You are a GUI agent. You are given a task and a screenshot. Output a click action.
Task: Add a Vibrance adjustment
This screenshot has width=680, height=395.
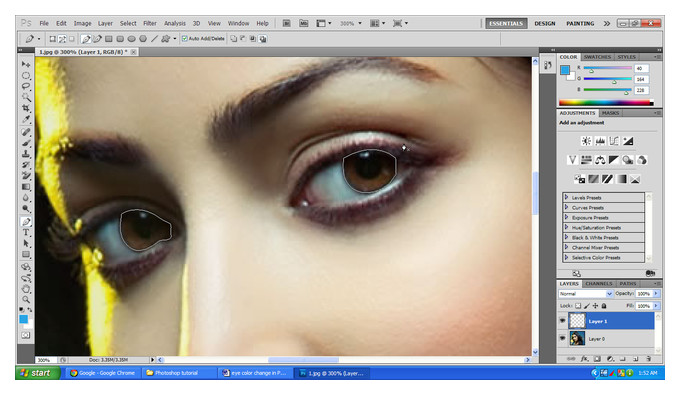(572, 160)
